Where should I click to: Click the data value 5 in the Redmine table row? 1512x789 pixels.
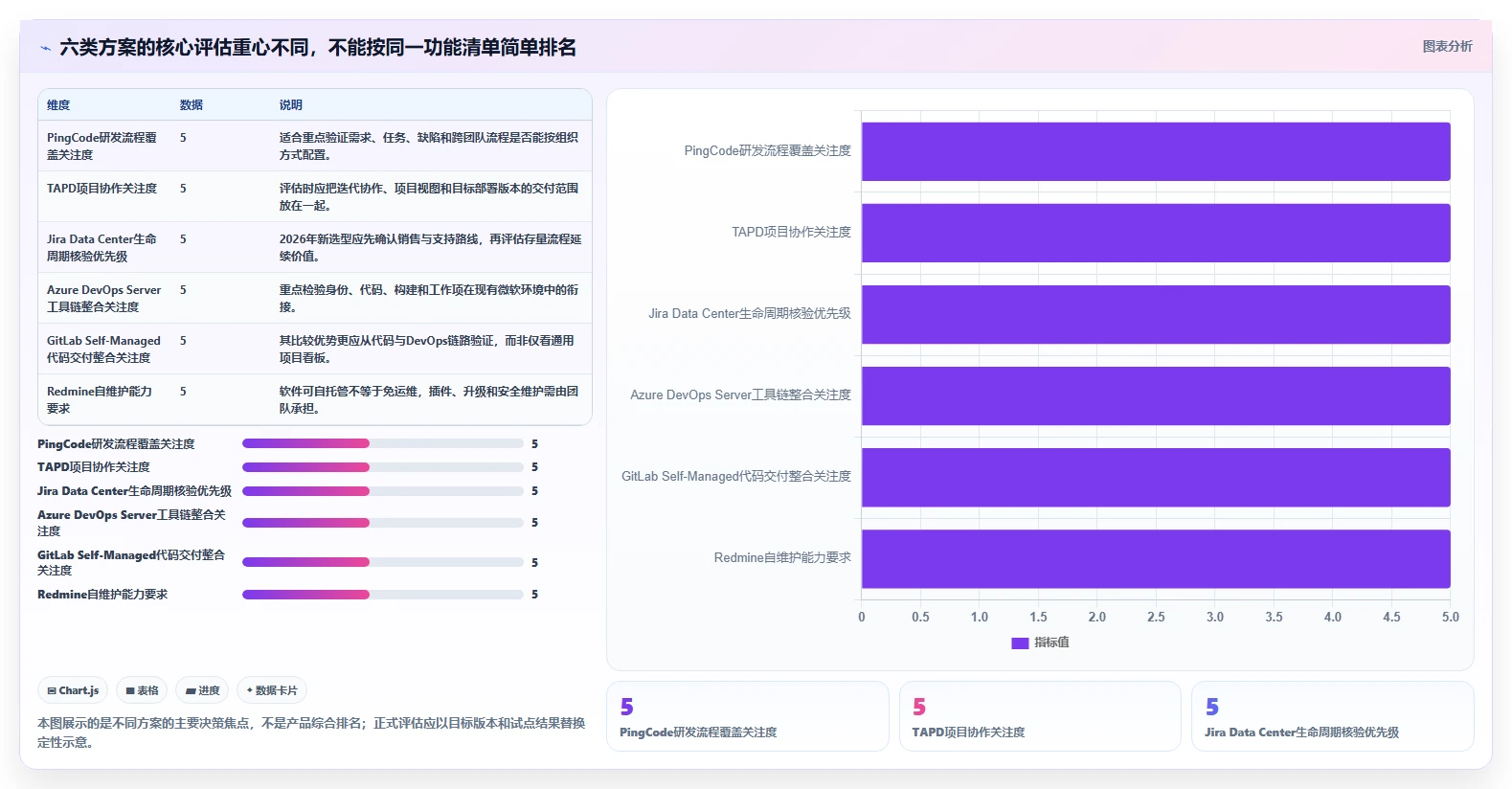pyautogui.click(x=183, y=392)
